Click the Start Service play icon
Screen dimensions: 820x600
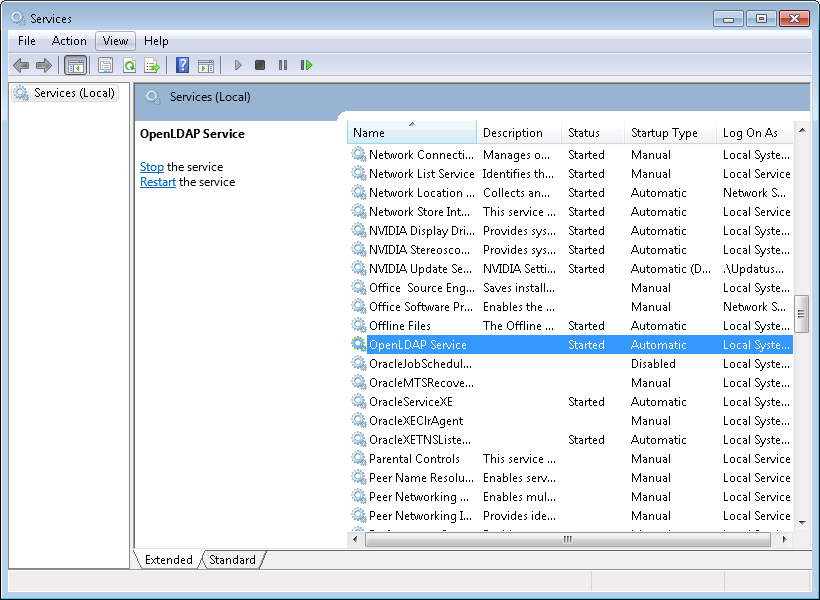(238, 65)
